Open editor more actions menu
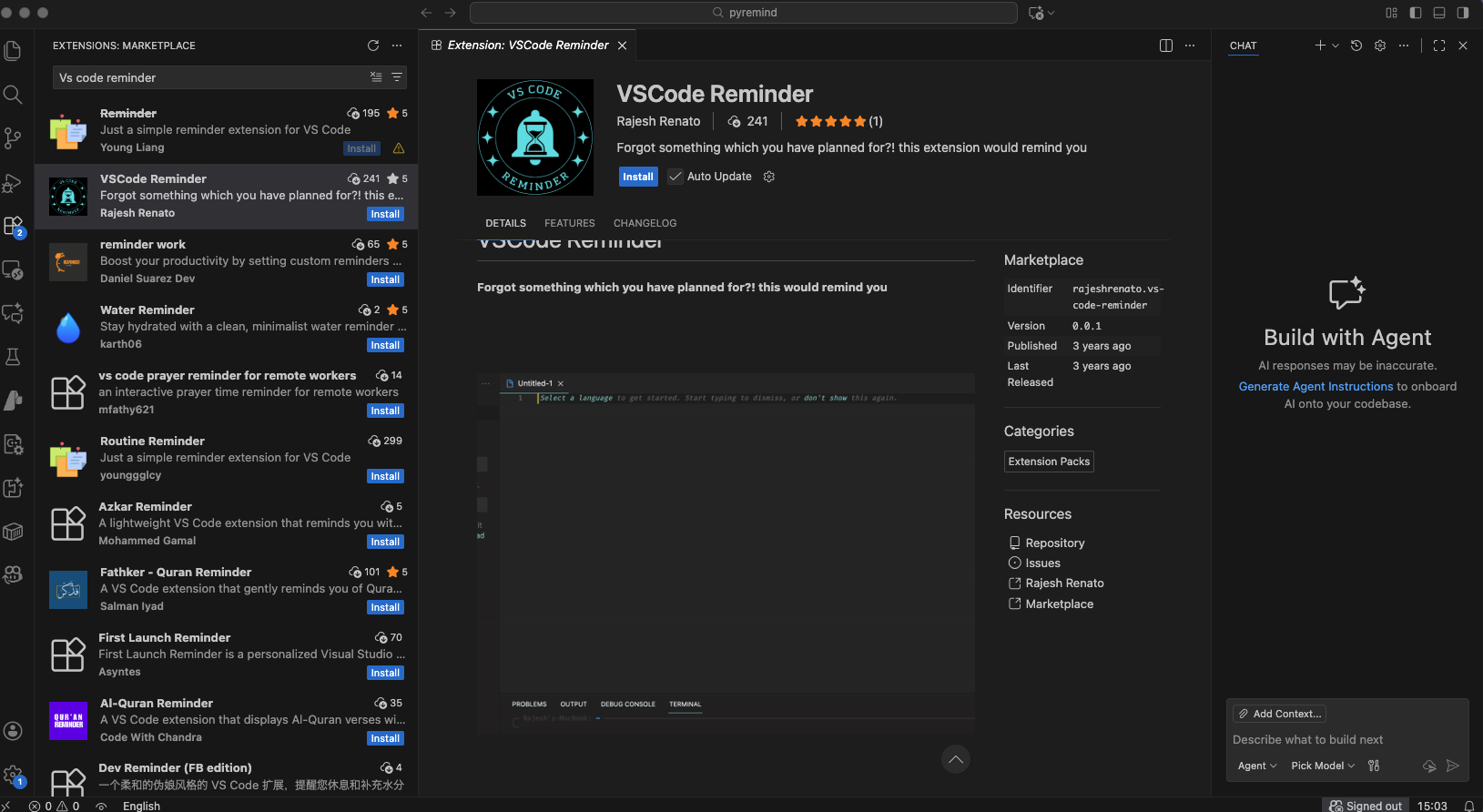This screenshot has width=1483, height=812. [x=1190, y=46]
